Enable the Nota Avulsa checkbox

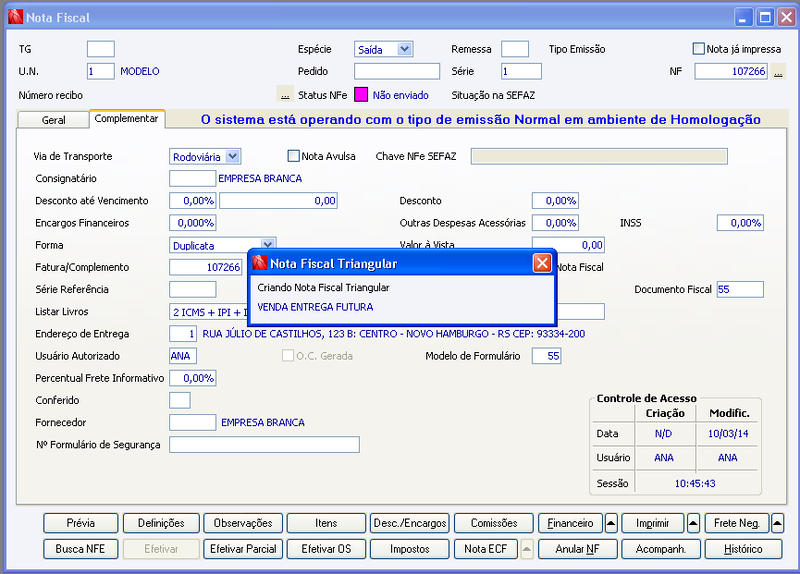[293, 156]
